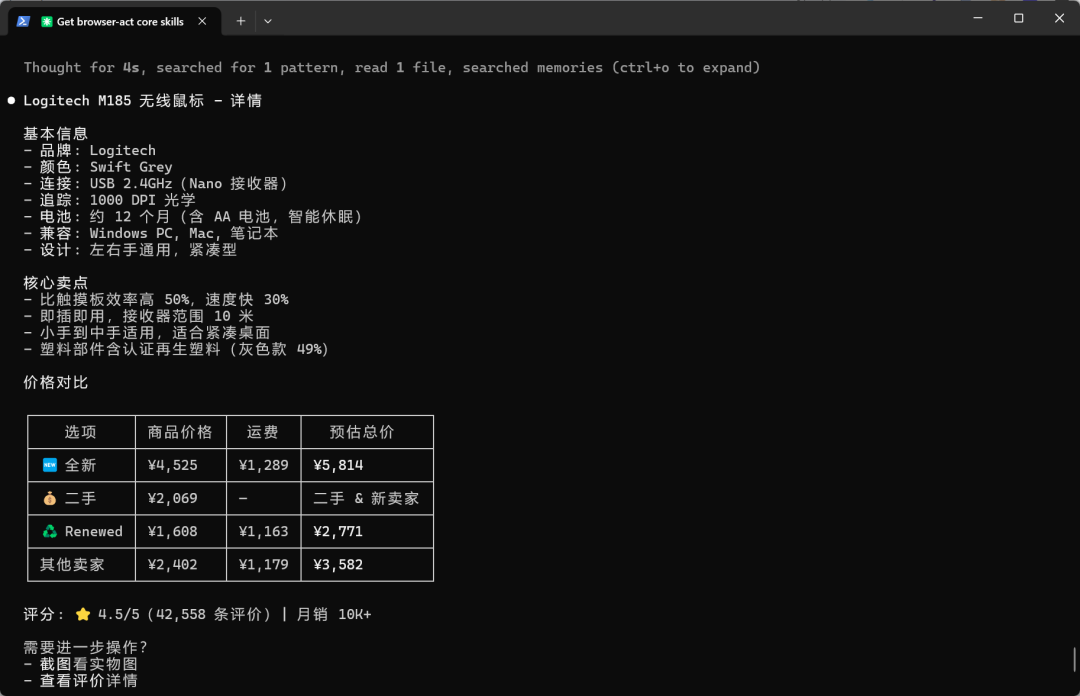
Task: Minimize the terminal window
Action: (x=978, y=18)
